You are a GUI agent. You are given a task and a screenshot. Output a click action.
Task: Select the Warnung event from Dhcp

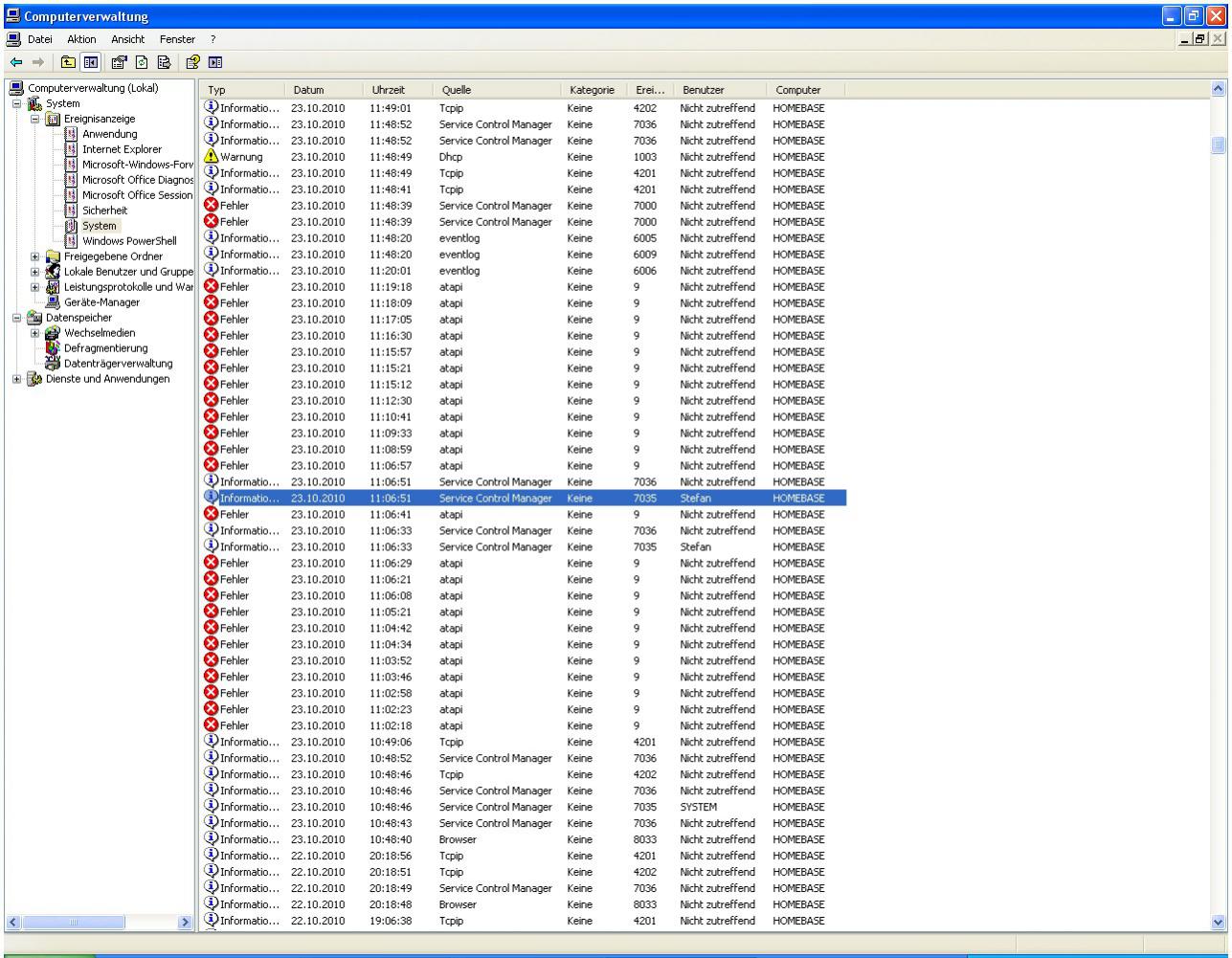coord(525,157)
